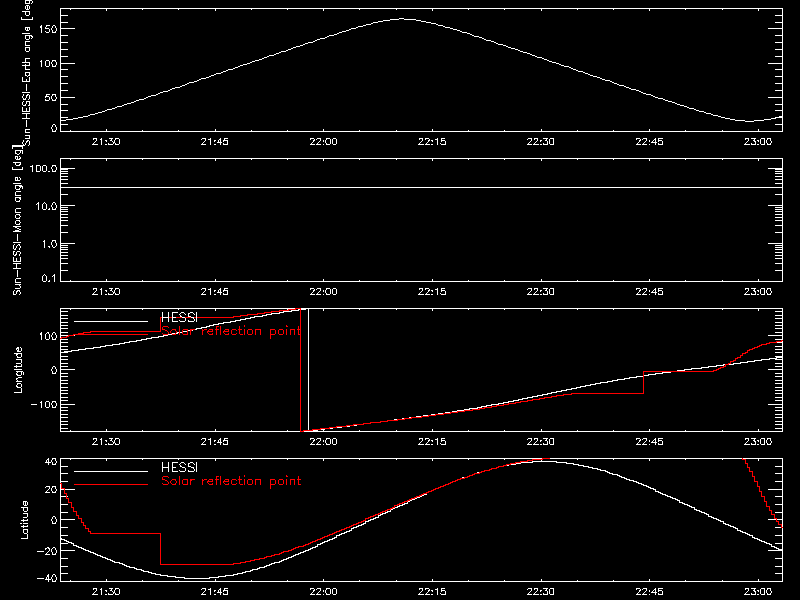The image size is (800, 600).
Task: Click 22:30 time label under Moon angle plot
Action: 541,292
